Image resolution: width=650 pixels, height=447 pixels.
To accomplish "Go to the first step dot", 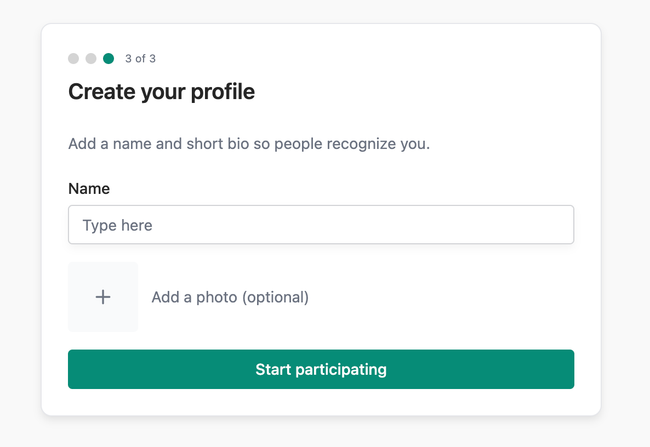I will (x=73, y=59).
